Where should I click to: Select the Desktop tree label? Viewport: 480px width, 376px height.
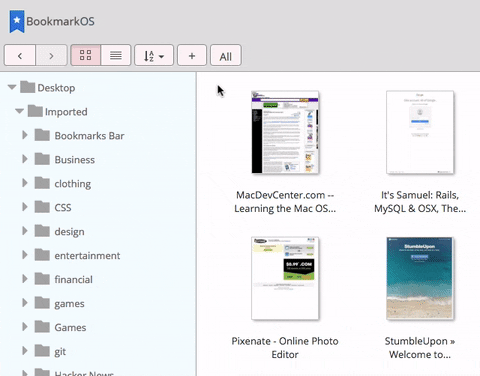(56, 88)
